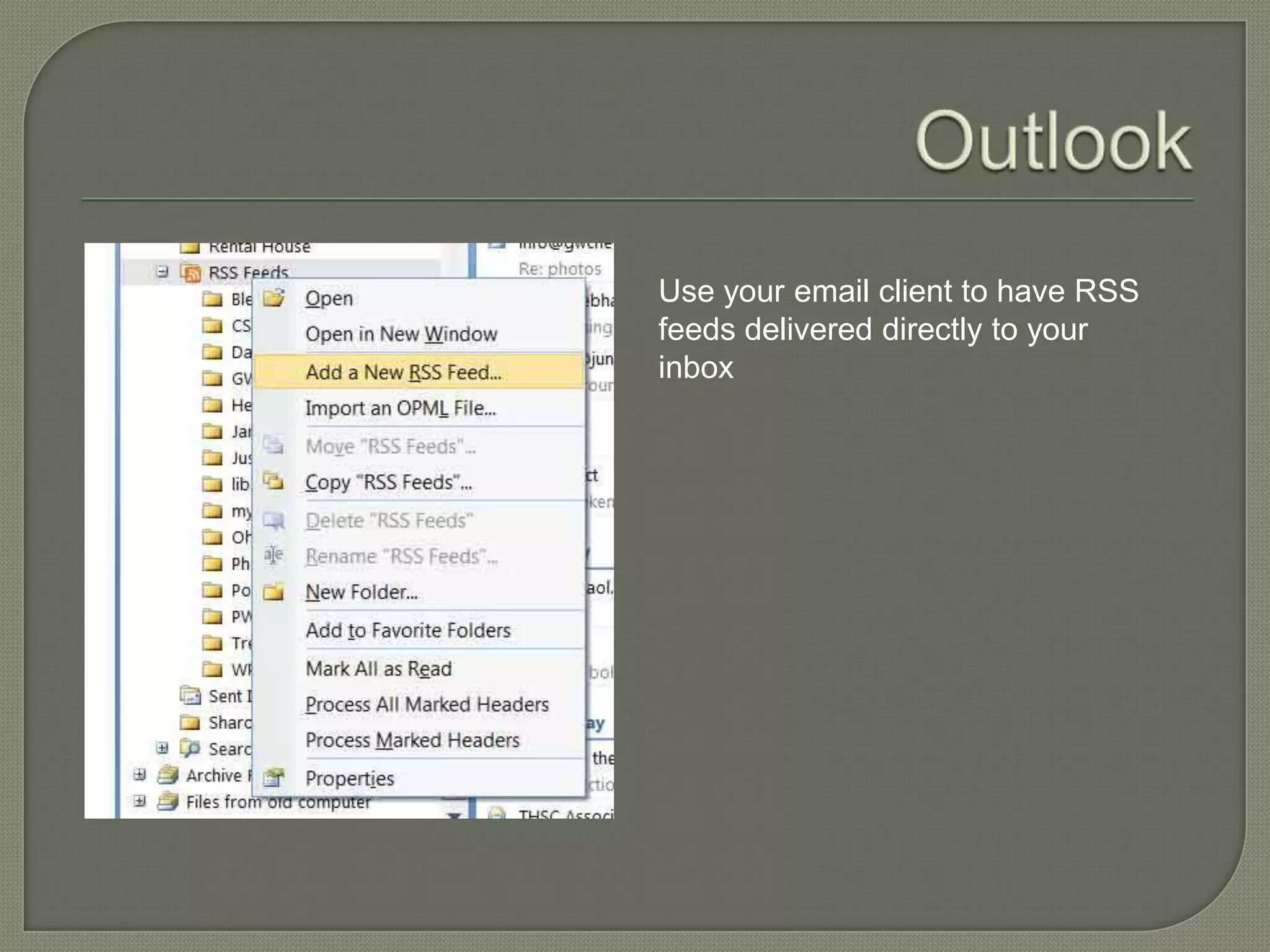
Task: Click the Sent Items folder icon
Action: coord(190,696)
